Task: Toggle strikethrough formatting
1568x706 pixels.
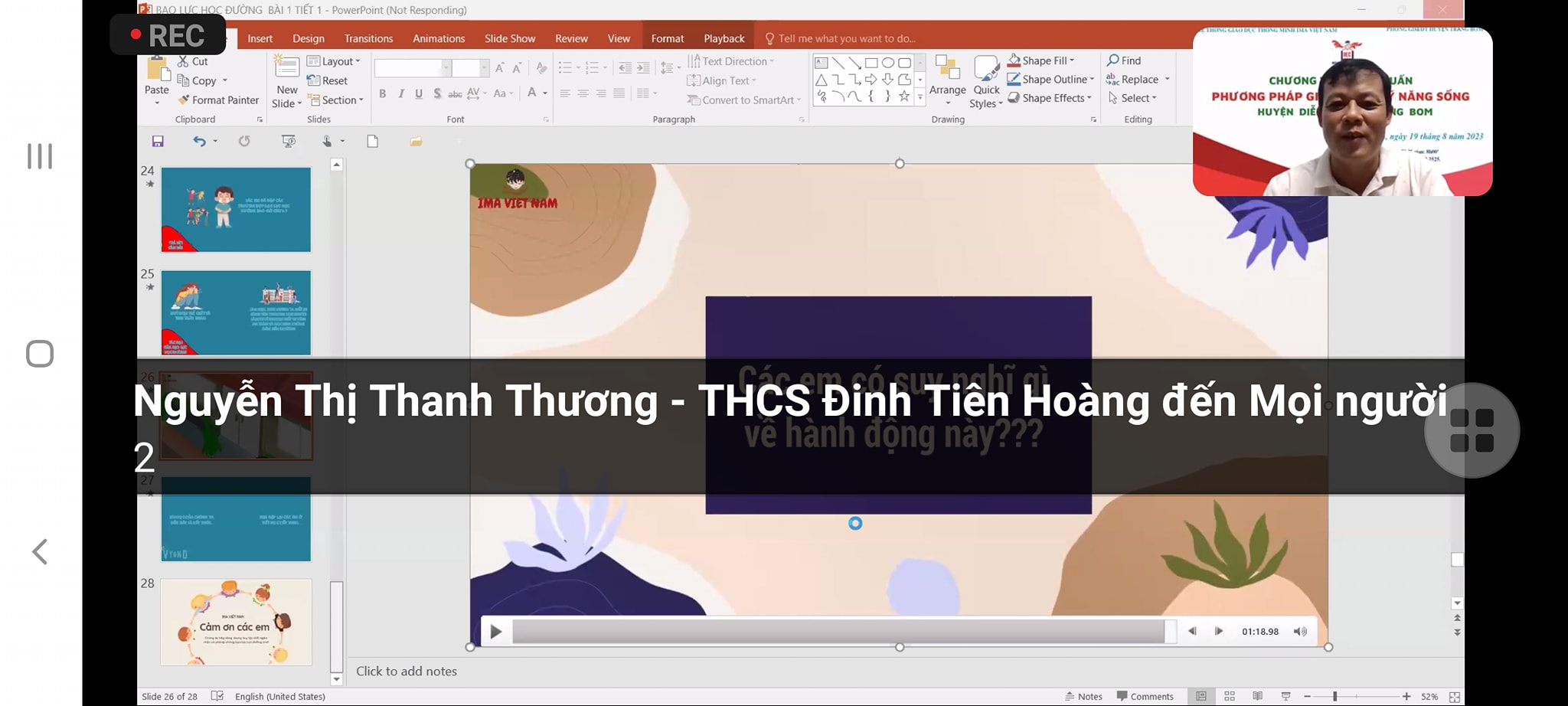Action: coord(455,93)
